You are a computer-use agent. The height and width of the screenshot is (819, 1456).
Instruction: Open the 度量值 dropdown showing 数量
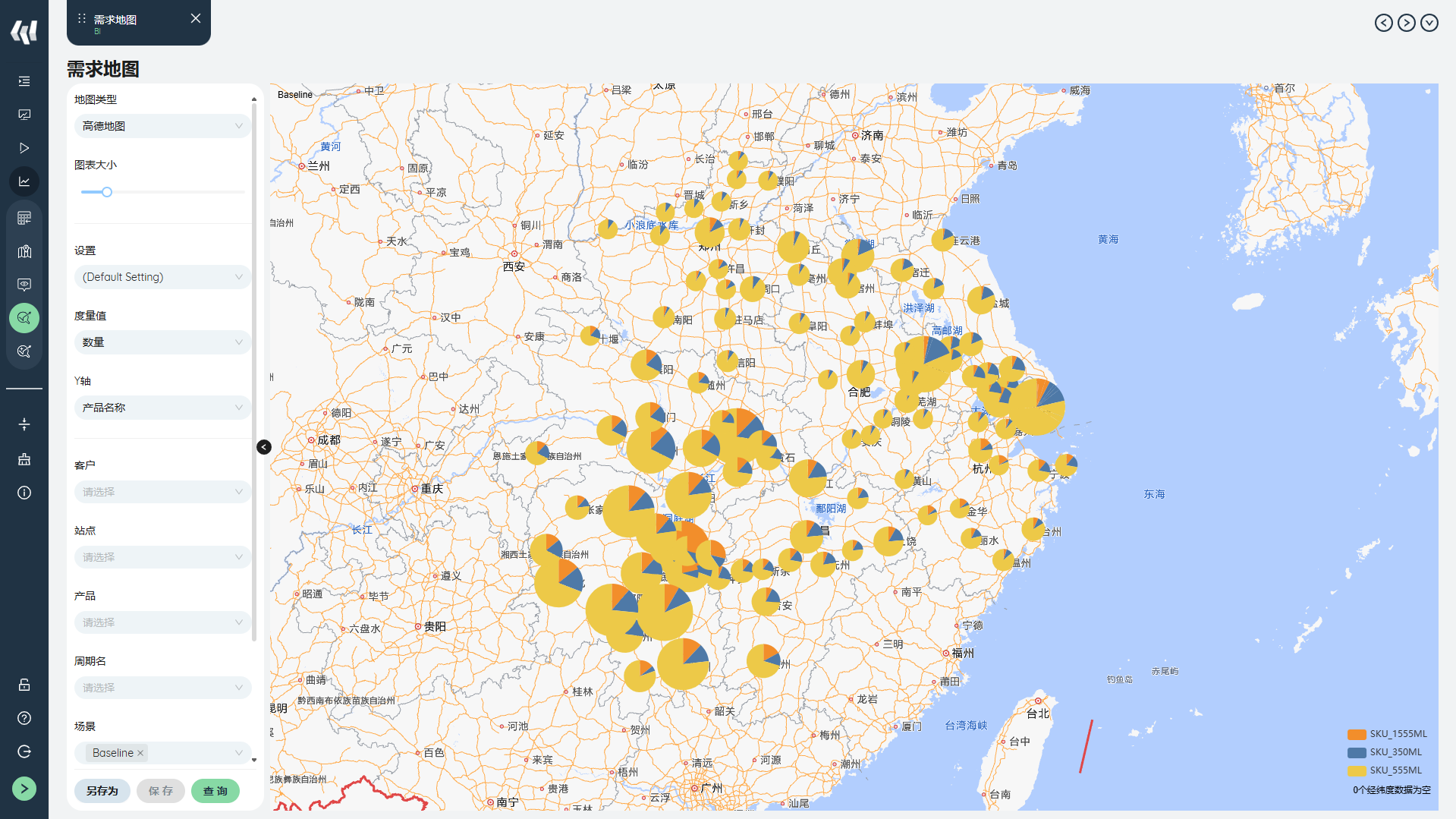pos(162,342)
